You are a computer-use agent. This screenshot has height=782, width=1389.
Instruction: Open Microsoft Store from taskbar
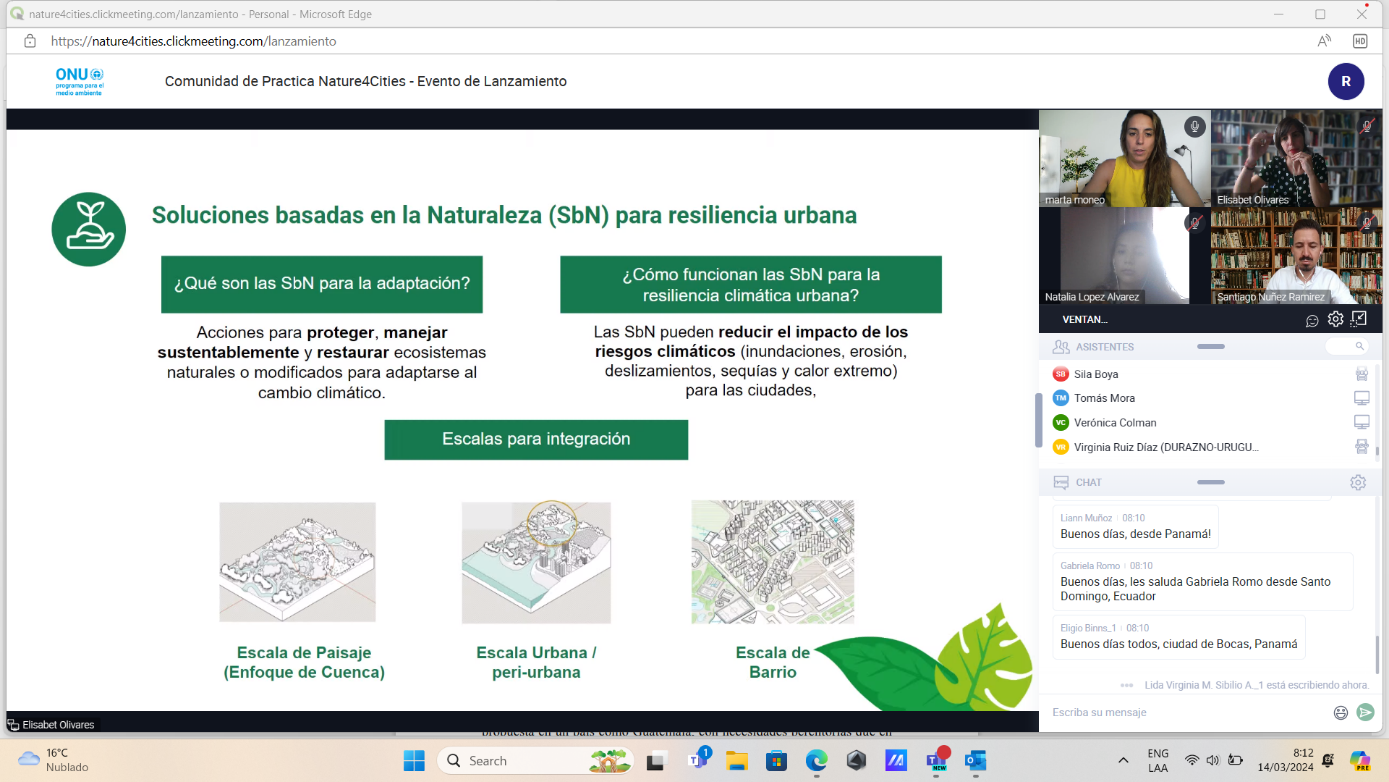pyautogui.click(x=777, y=760)
